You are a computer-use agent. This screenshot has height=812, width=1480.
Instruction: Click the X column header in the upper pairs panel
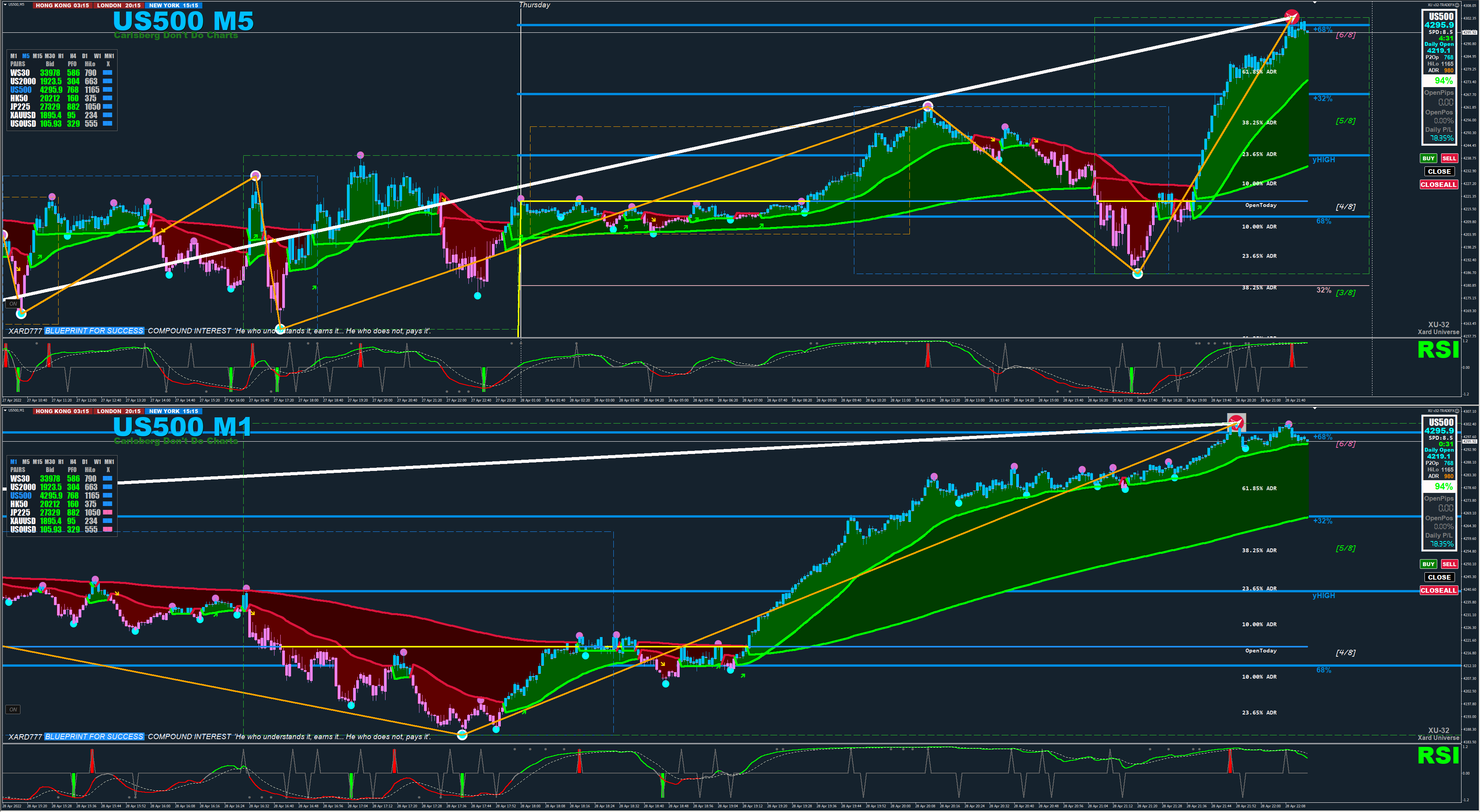108,64
